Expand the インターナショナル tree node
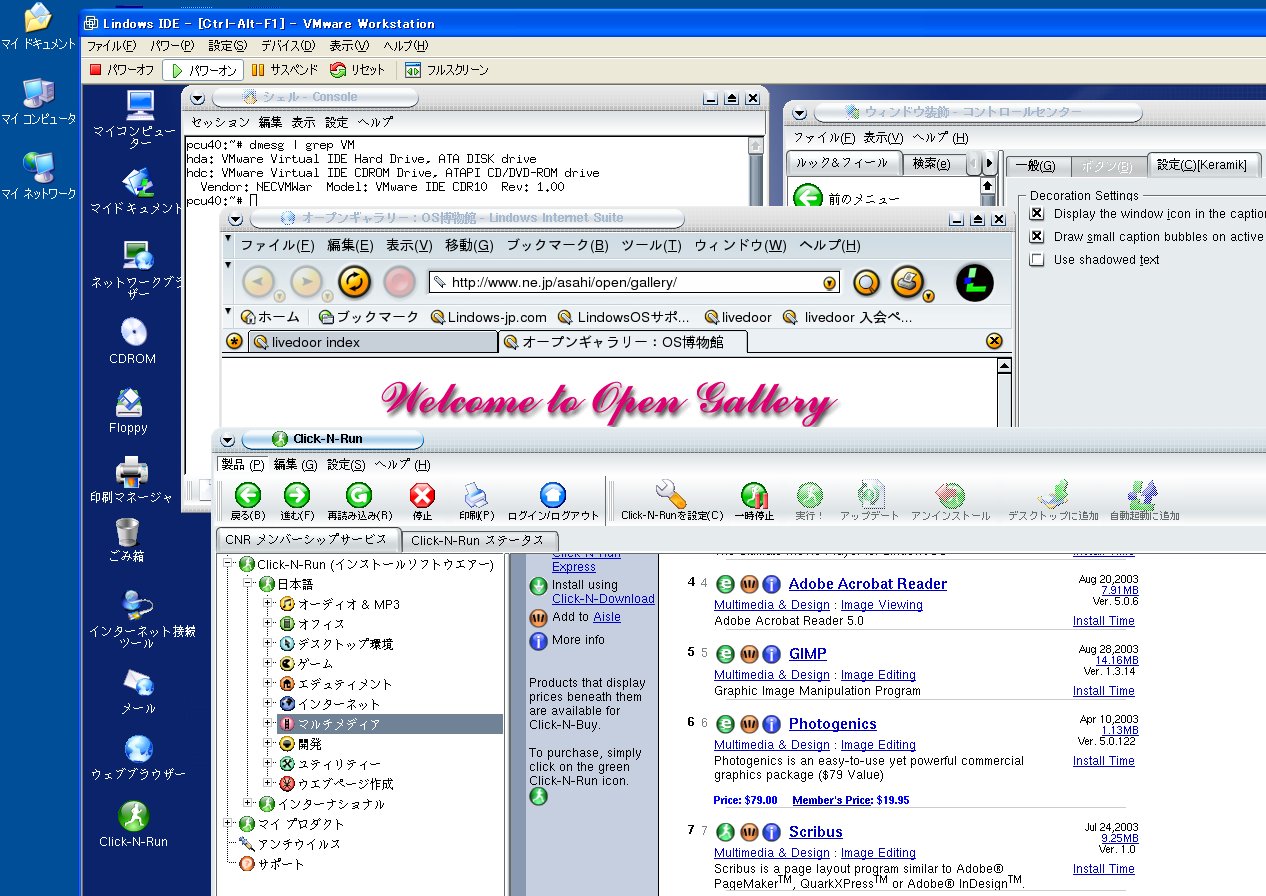Screen dimensions: 1266x896 [248, 804]
